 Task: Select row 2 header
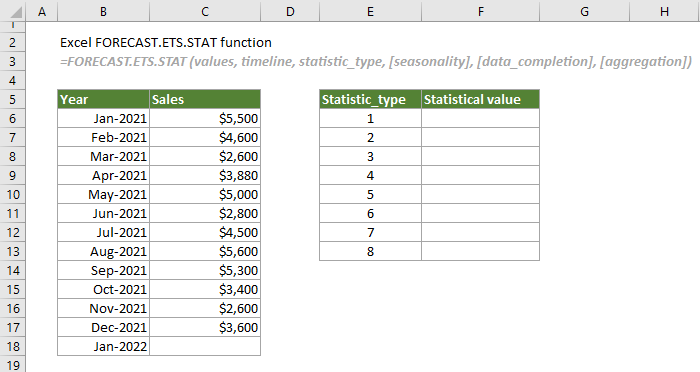pos(12,42)
